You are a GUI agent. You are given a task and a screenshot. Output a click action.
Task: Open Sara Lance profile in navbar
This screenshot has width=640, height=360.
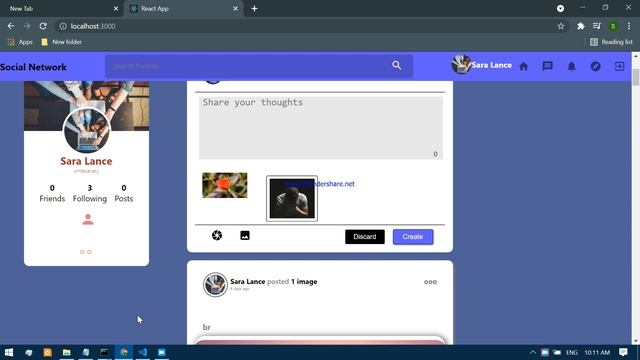482,65
